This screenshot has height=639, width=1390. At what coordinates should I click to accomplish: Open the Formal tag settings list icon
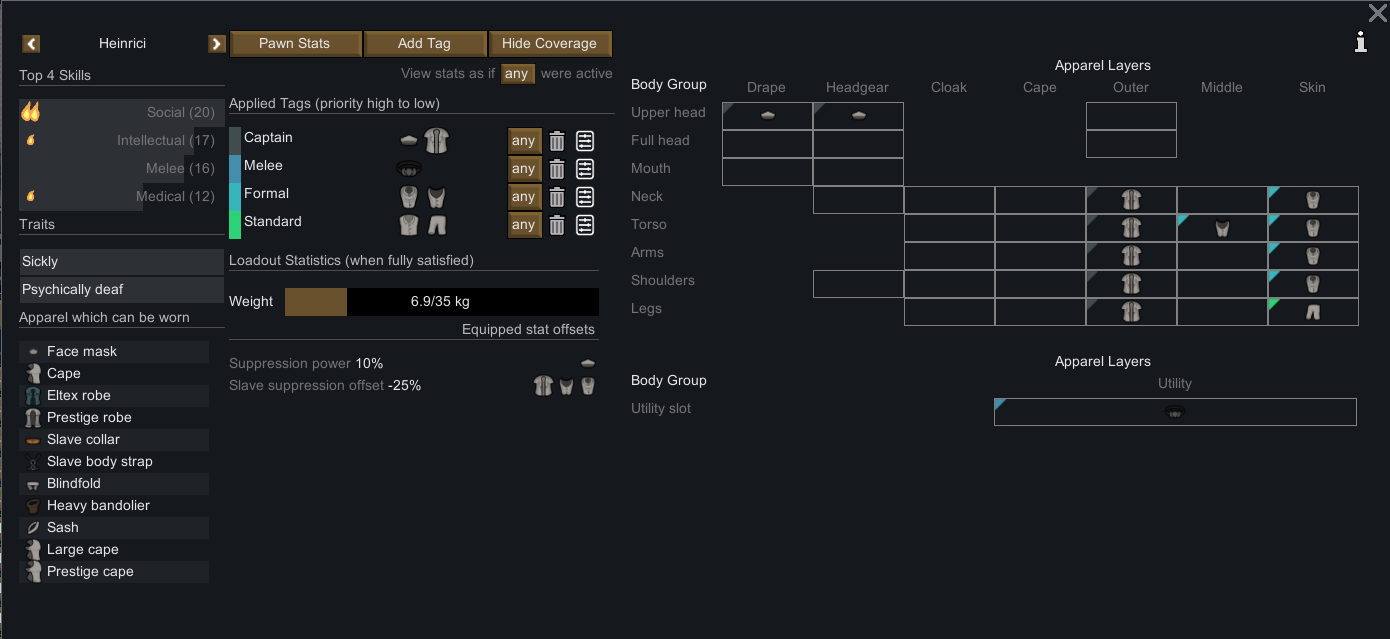(585, 197)
